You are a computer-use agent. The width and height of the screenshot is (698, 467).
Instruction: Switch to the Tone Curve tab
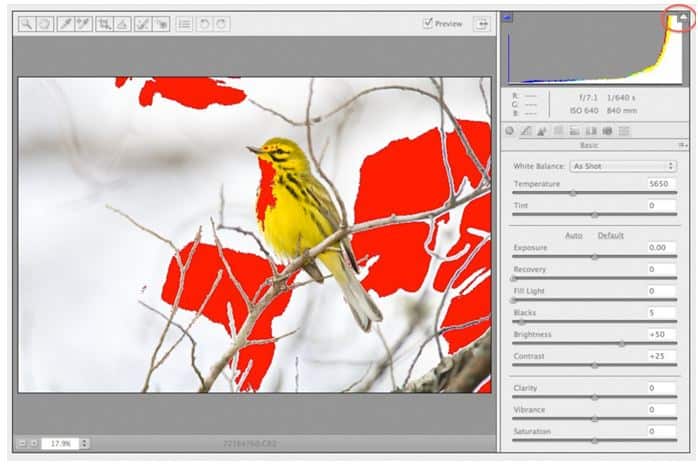[526, 131]
